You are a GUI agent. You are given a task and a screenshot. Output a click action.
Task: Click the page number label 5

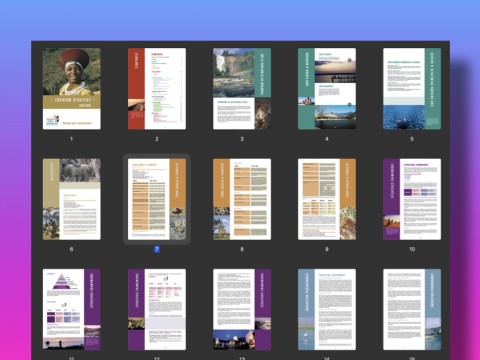coord(412,139)
